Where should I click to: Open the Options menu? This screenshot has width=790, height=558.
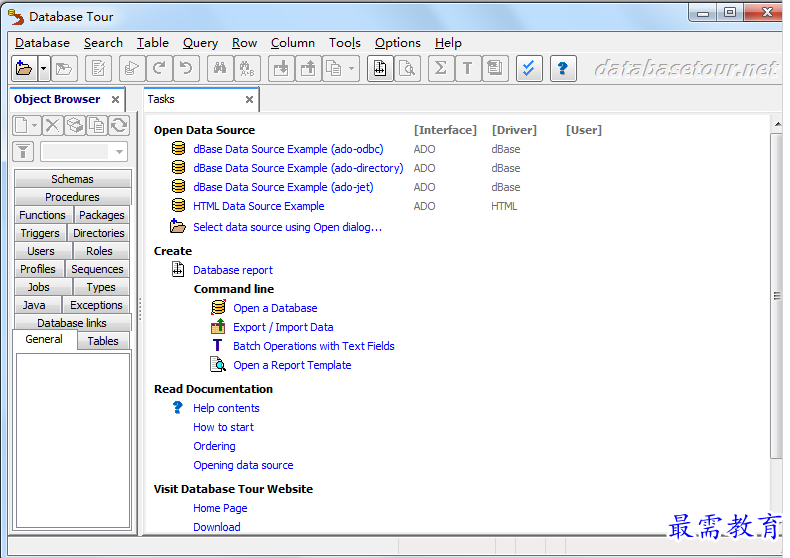[398, 43]
